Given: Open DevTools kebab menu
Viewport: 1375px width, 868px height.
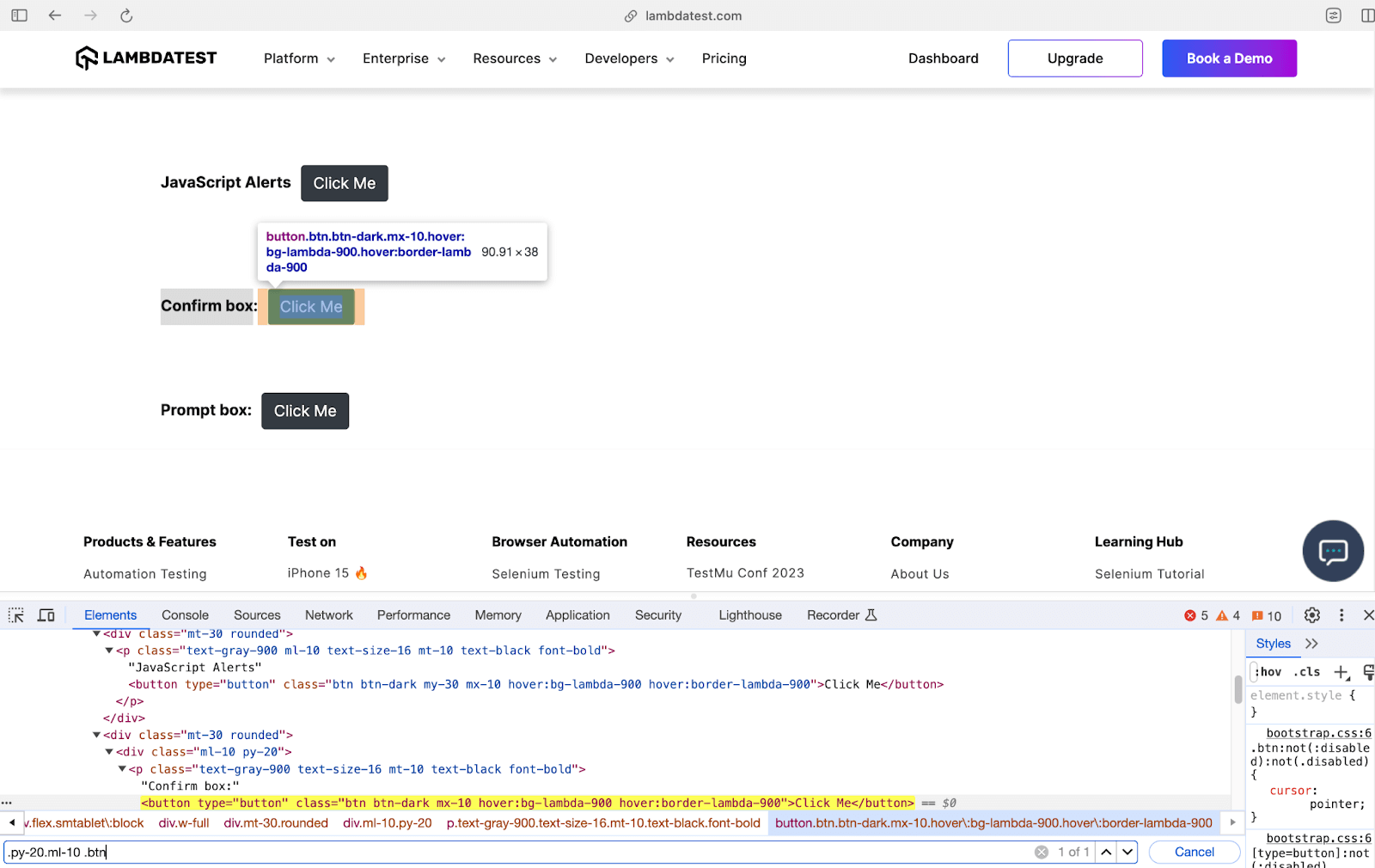Looking at the screenshot, I should pyautogui.click(x=1341, y=615).
